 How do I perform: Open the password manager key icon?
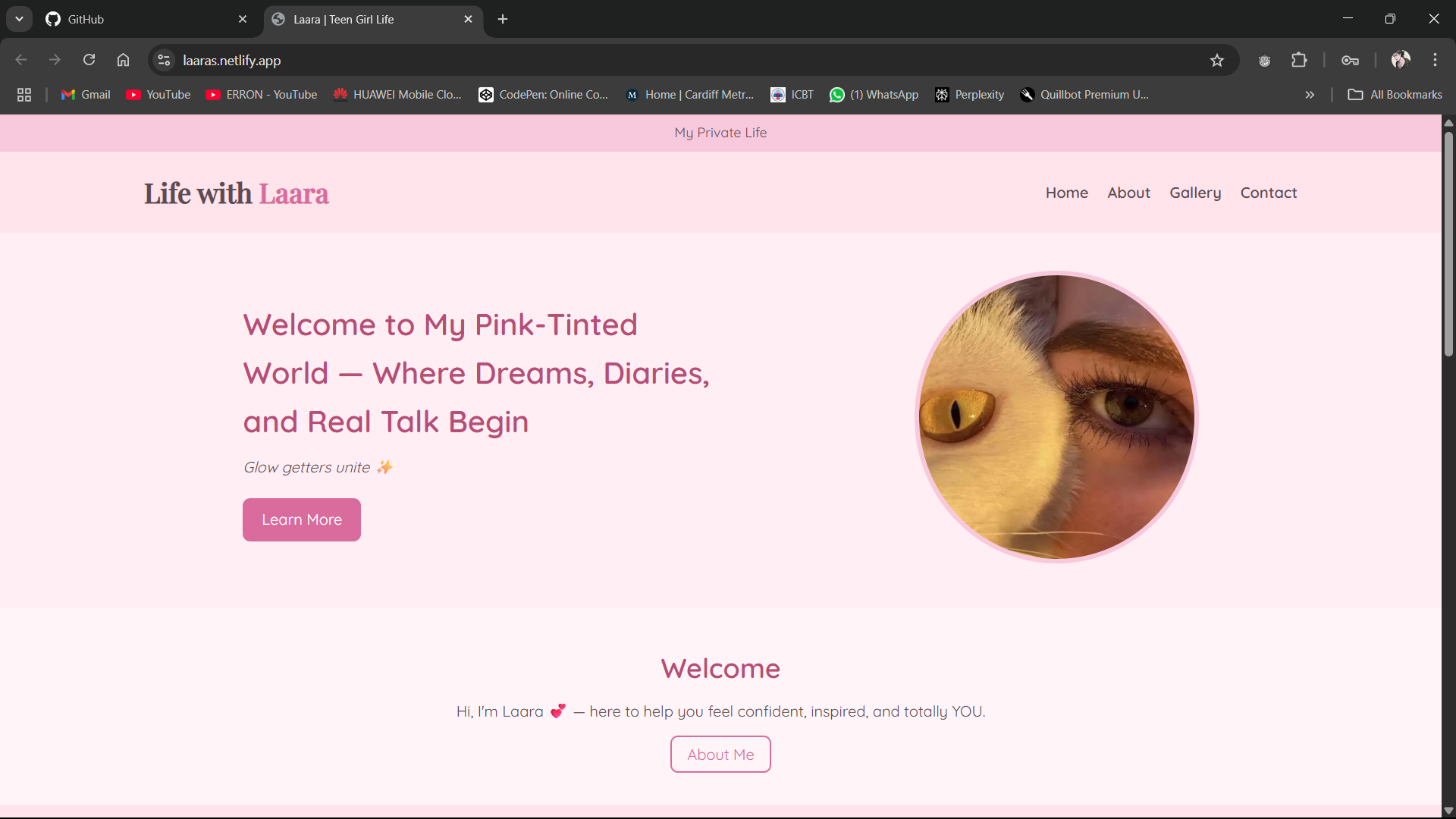pyautogui.click(x=1351, y=60)
